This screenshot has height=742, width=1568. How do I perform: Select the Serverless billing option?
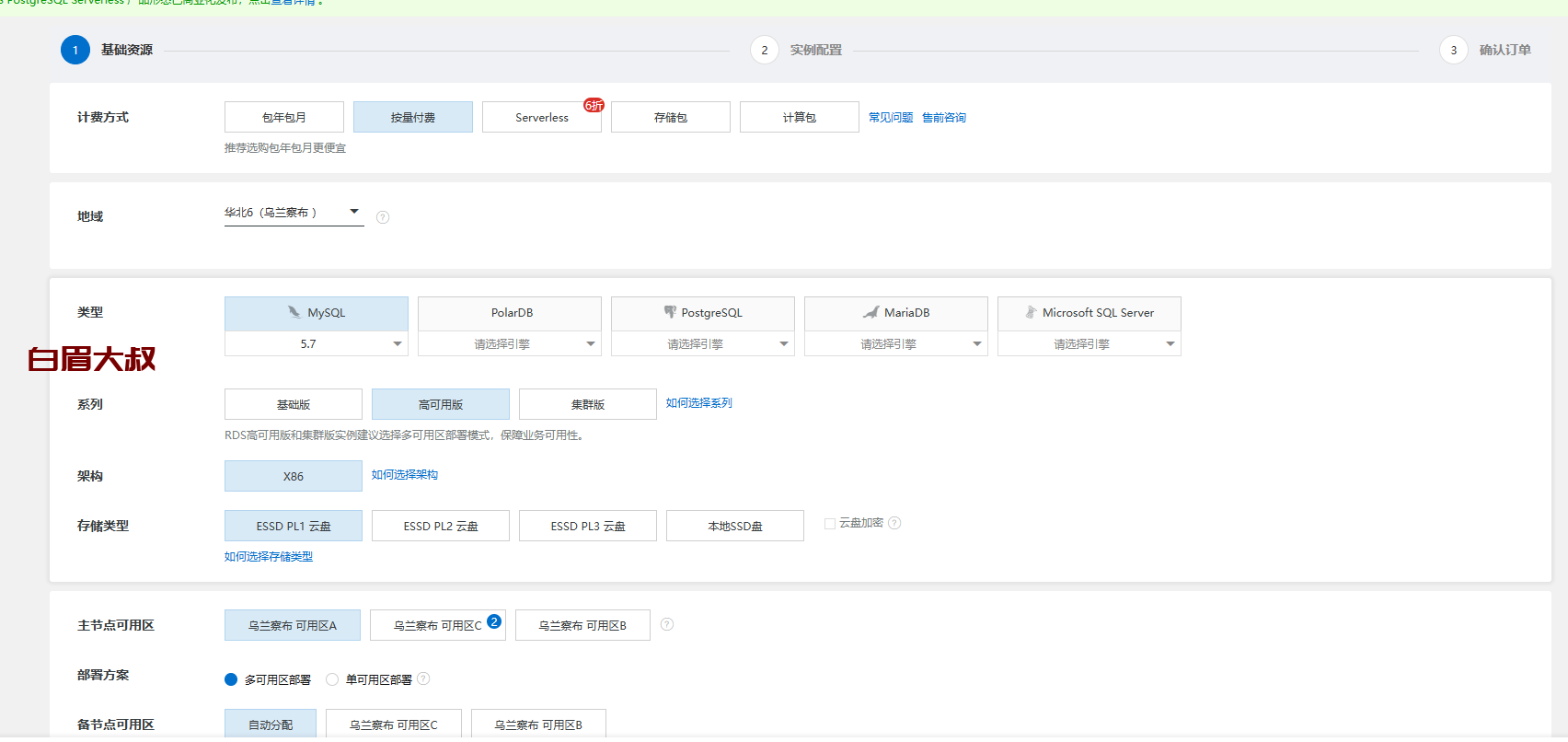point(542,117)
